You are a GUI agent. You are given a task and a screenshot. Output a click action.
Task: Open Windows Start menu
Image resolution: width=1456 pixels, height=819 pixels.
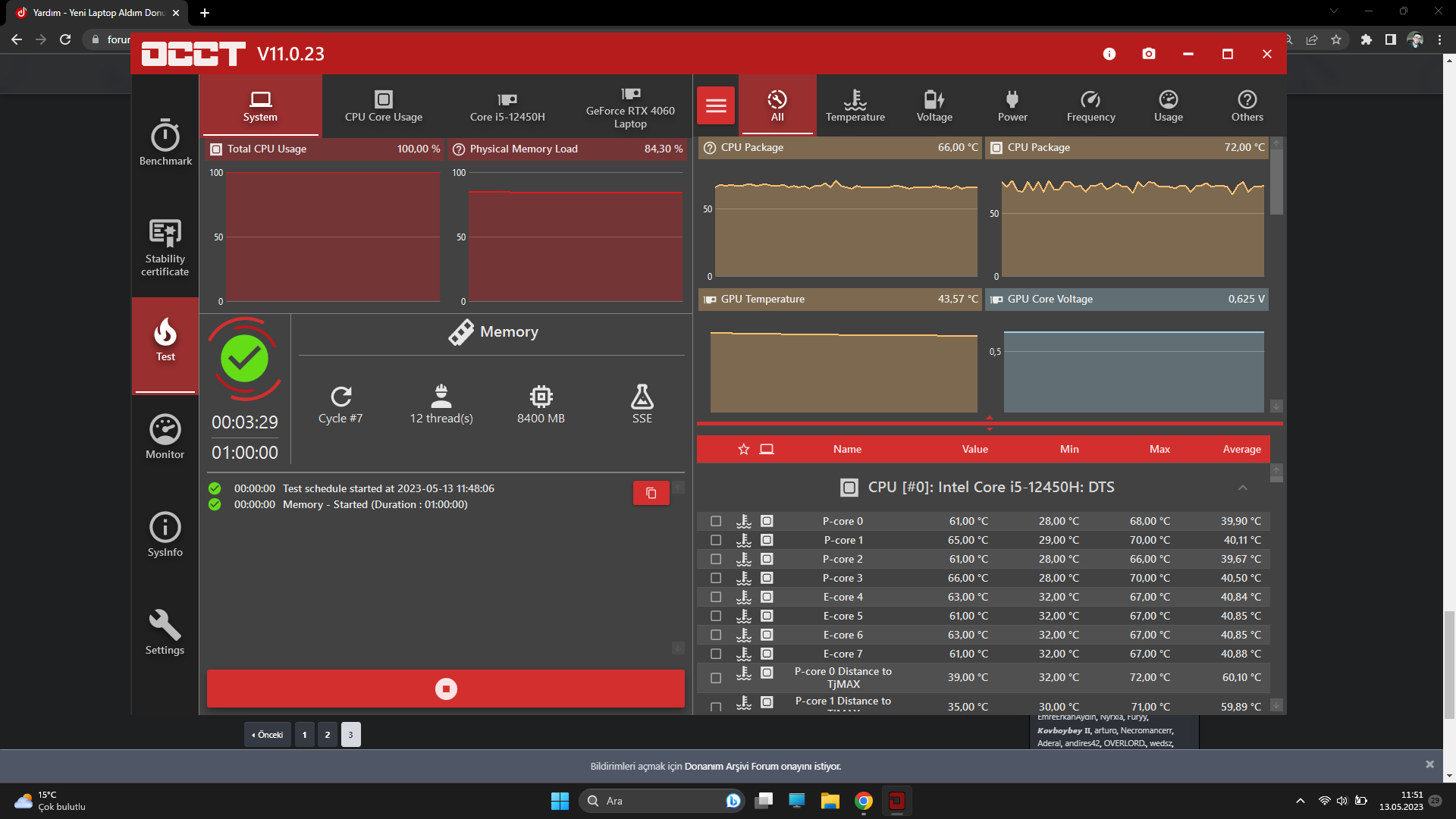click(560, 801)
